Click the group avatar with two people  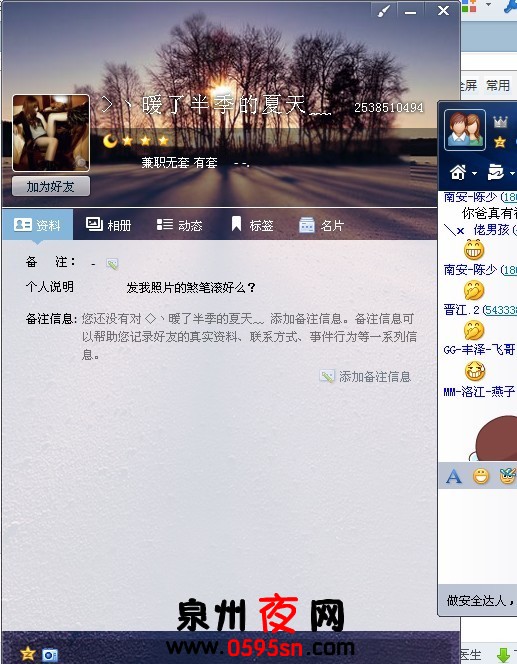pyautogui.click(x=465, y=130)
